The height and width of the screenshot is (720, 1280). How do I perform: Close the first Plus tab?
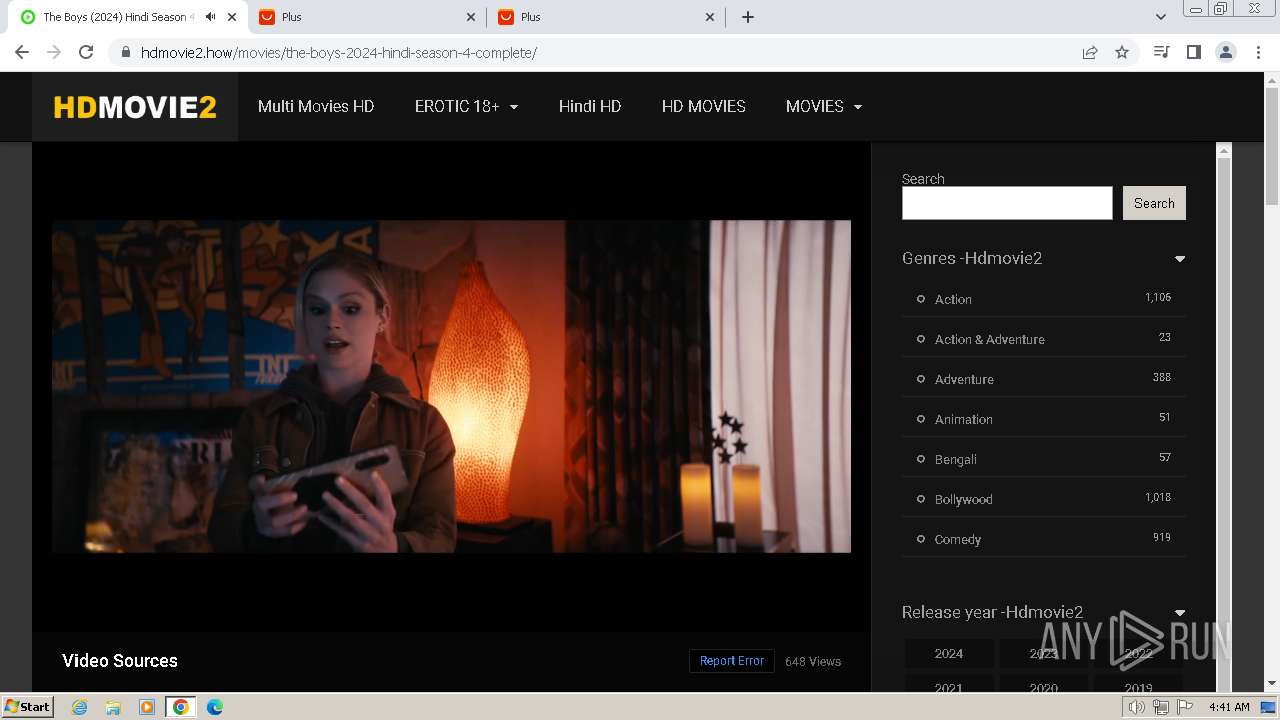(471, 17)
